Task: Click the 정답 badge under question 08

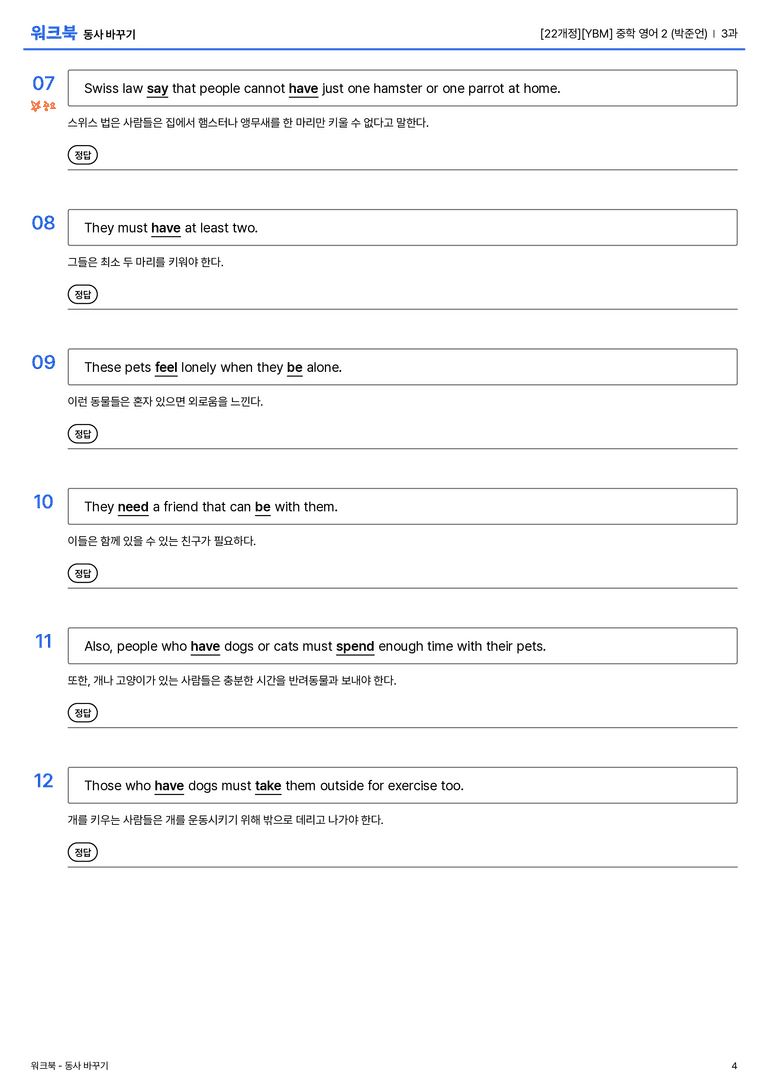Action: [x=82, y=295]
